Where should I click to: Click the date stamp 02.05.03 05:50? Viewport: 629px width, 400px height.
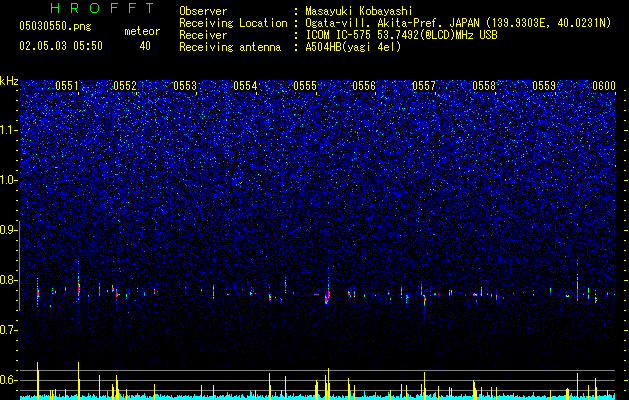point(61,46)
